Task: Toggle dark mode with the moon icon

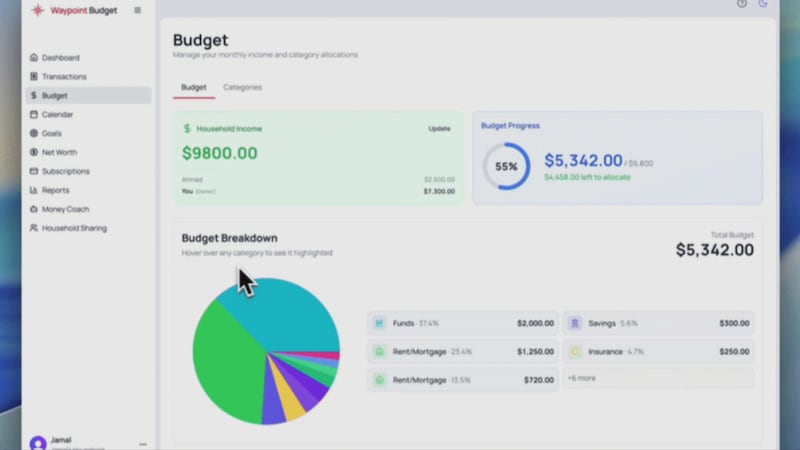Action: [x=763, y=4]
